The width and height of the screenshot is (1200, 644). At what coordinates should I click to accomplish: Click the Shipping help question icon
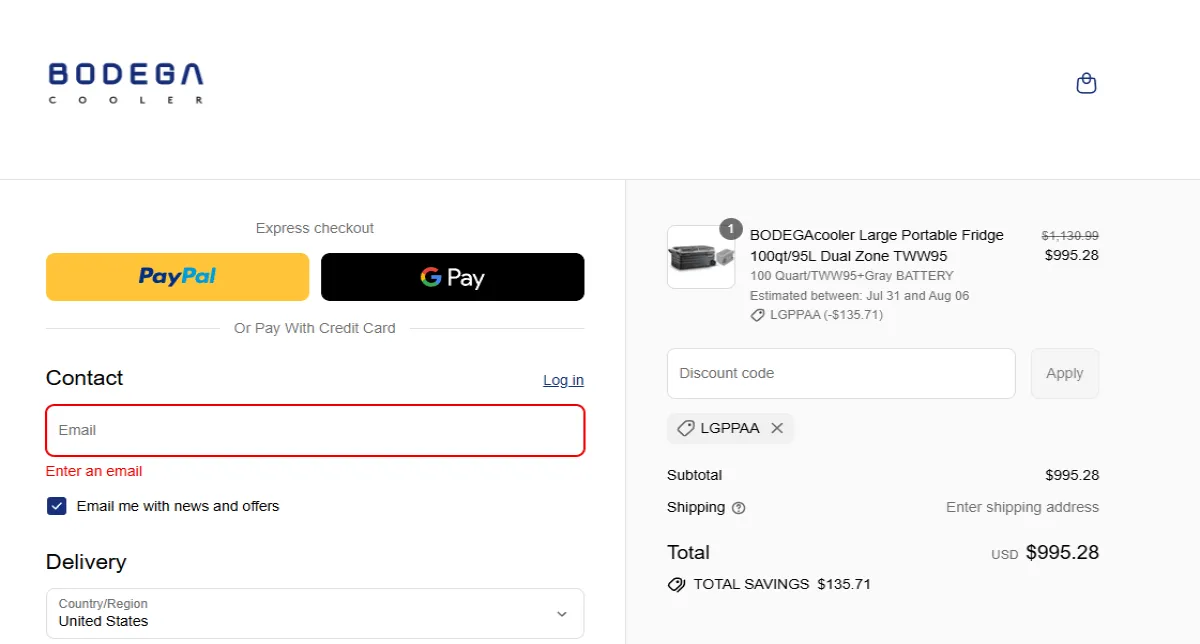tap(738, 508)
